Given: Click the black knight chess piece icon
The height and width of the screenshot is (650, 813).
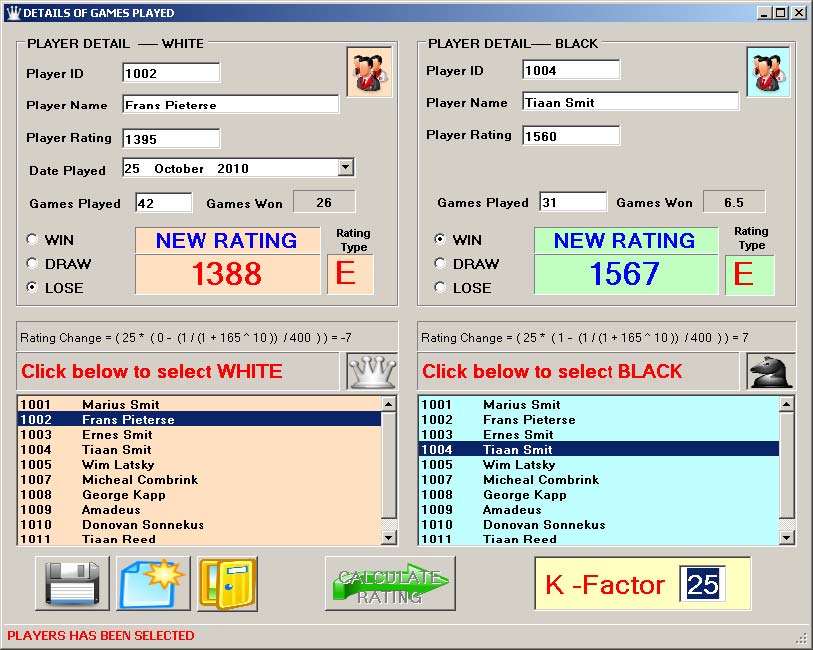Looking at the screenshot, I should [x=771, y=371].
